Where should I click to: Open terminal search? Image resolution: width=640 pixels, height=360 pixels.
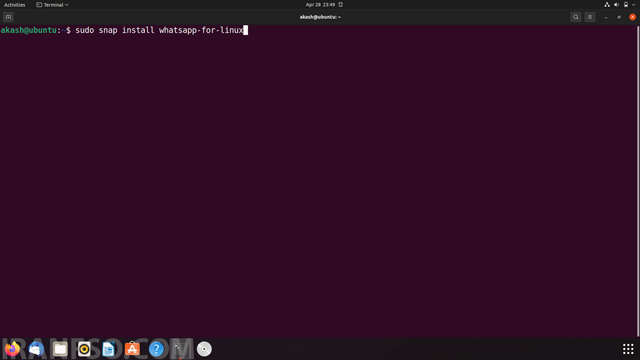pyautogui.click(x=576, y=17)
